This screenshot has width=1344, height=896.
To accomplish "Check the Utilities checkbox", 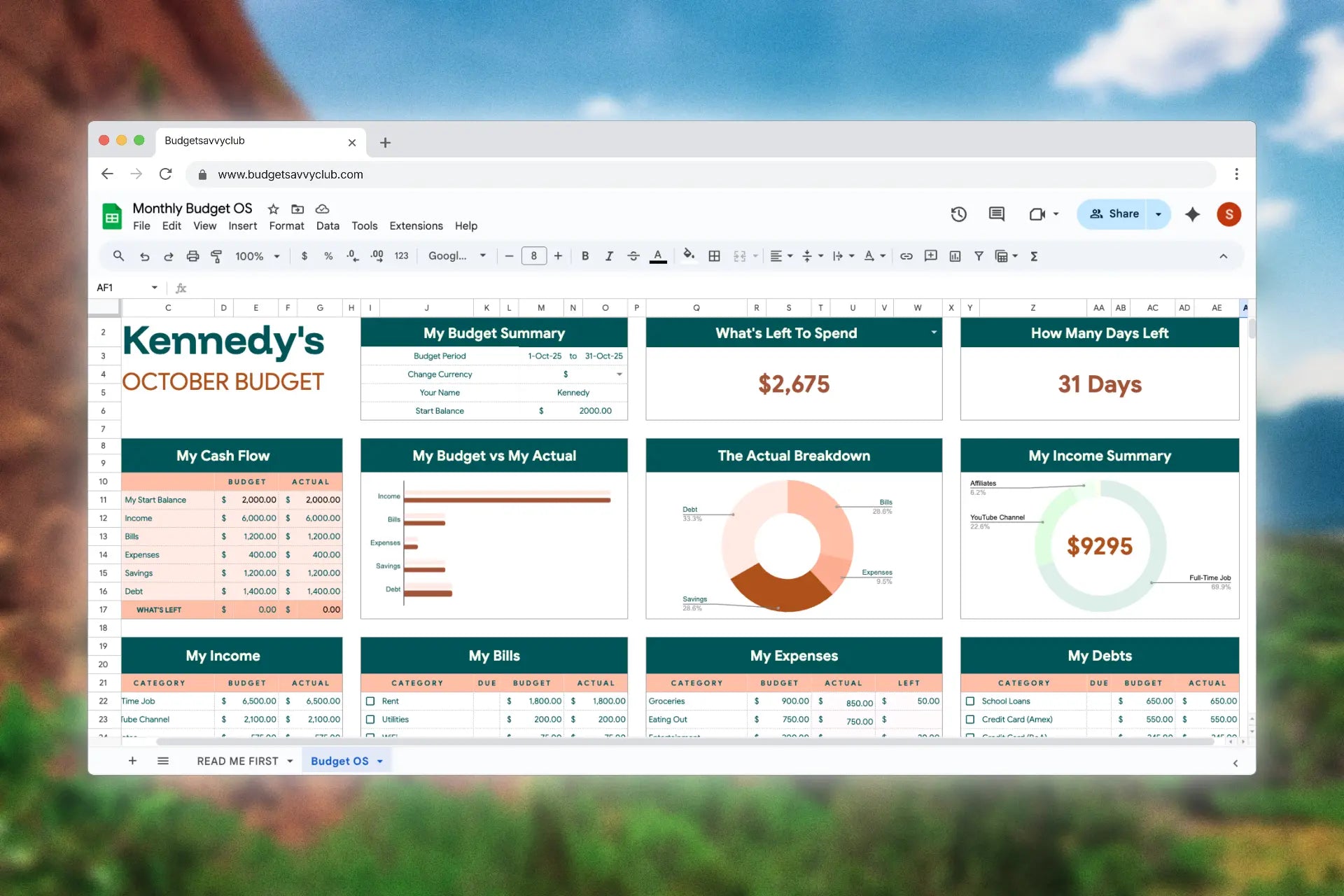I will click(x=370, y=719).
